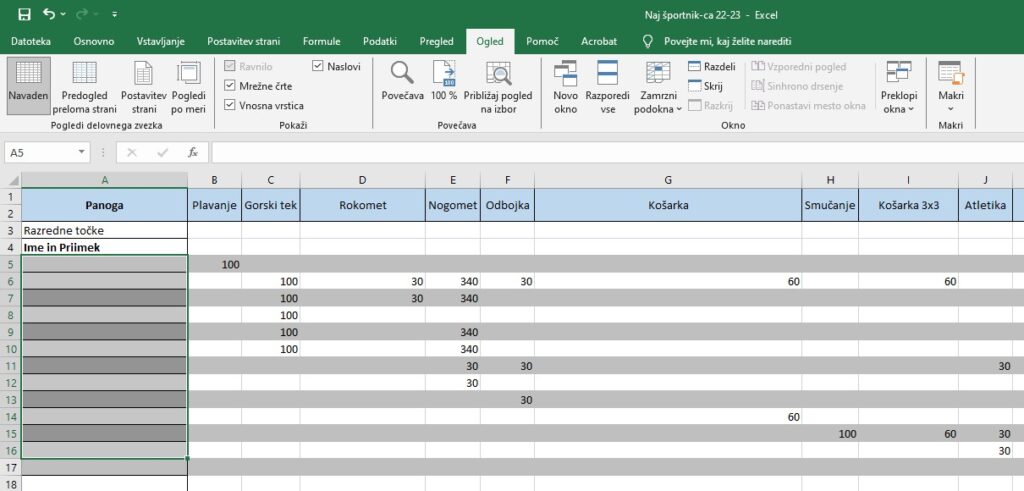Open Acrobat tab
1024x491 pixels.
pyautogui.click(x=599, y=41)
